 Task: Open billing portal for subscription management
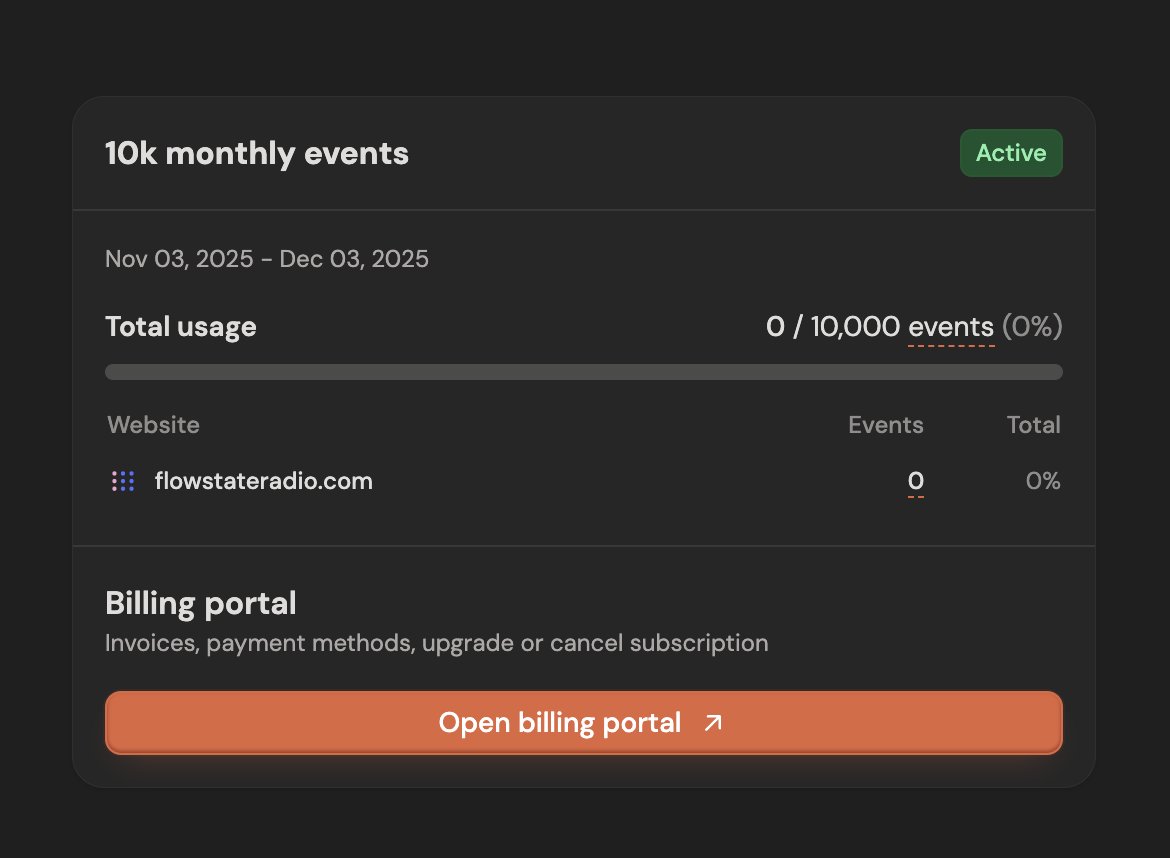(584, 722)
